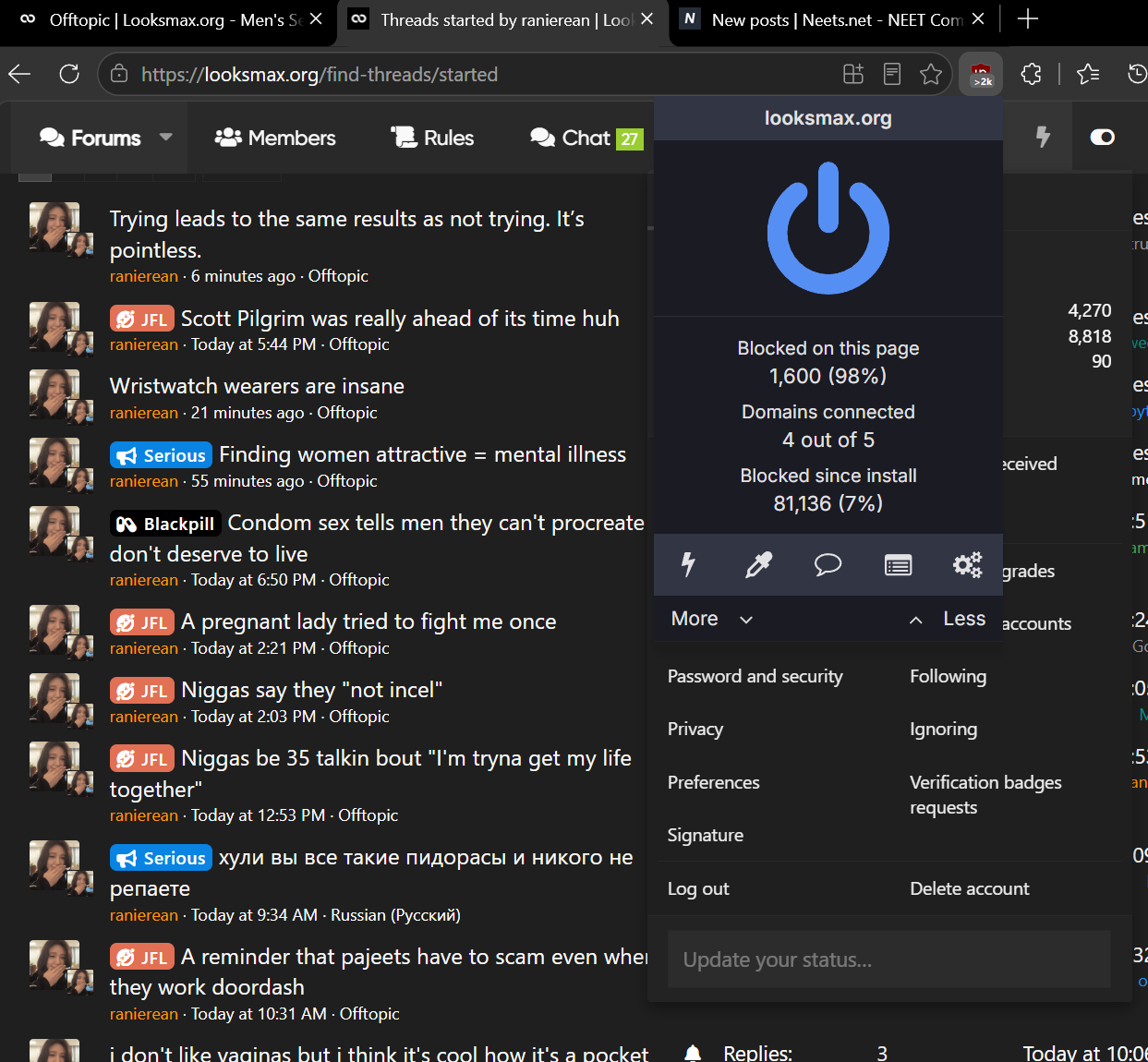Screen dimensions: 1148x1062
Task: Open browser history clock icon
Action: [x=1137, y=74]
